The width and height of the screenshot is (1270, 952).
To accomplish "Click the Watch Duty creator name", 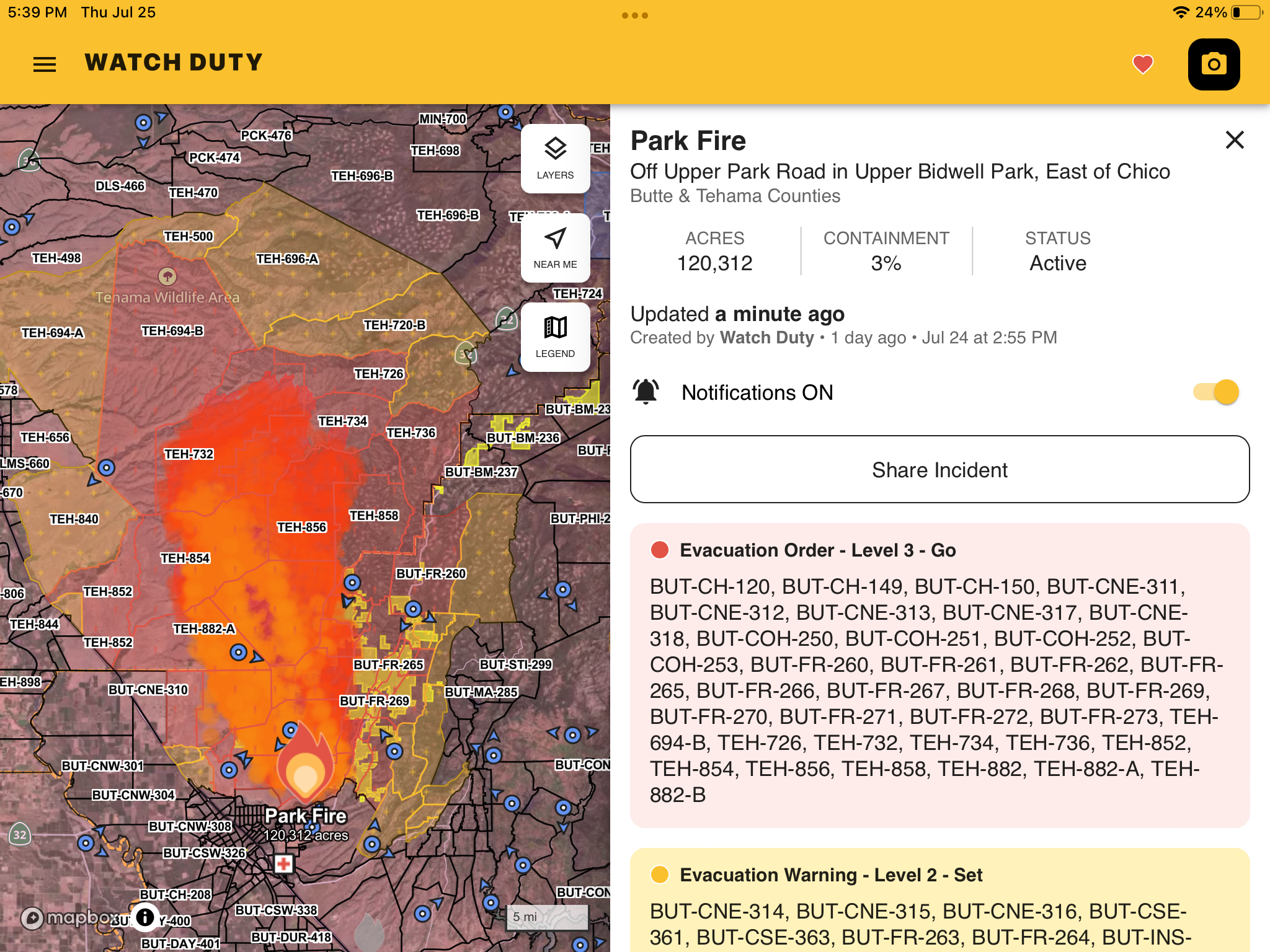I will pos(767,337).
